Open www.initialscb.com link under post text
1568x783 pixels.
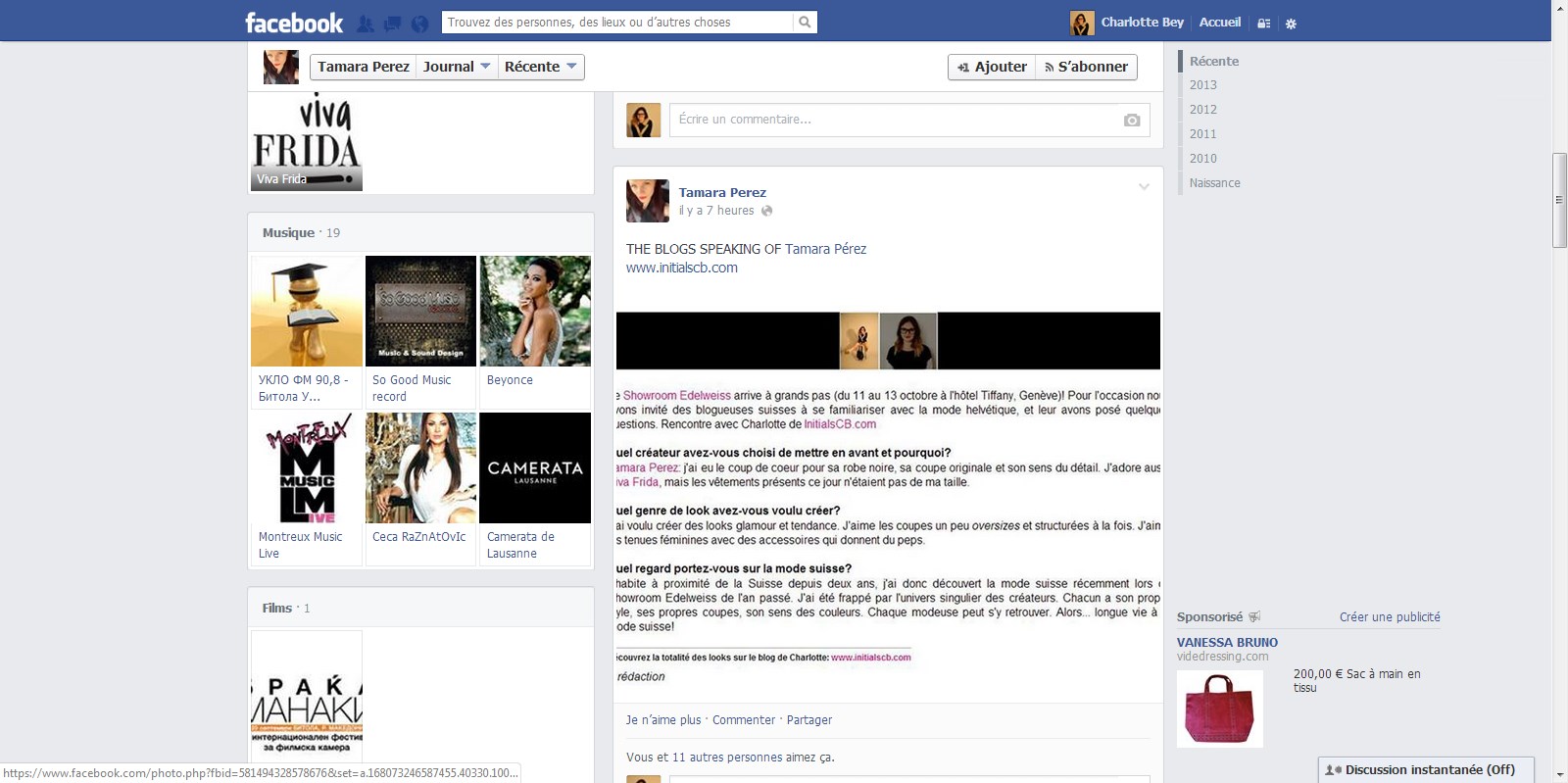point(682,268)
